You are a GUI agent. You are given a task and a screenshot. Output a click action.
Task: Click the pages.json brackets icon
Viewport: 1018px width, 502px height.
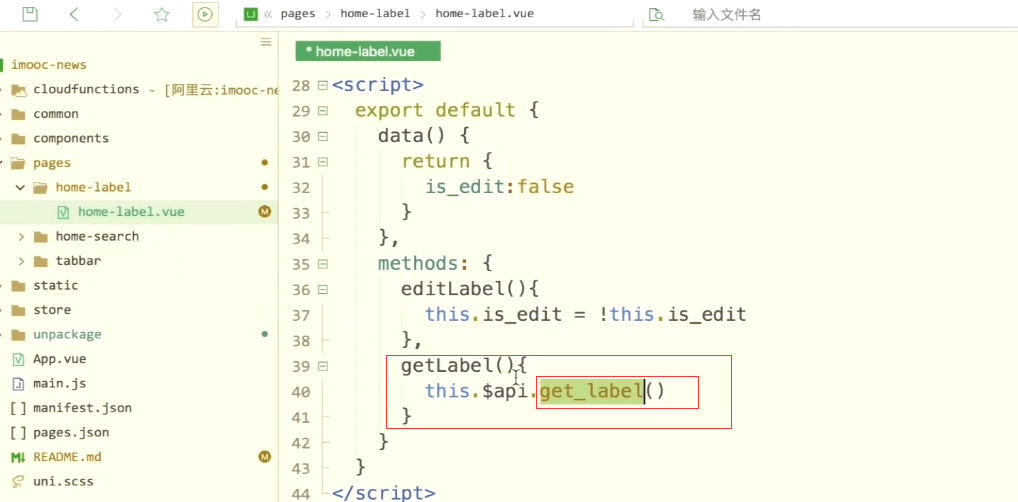pos(18,433)
